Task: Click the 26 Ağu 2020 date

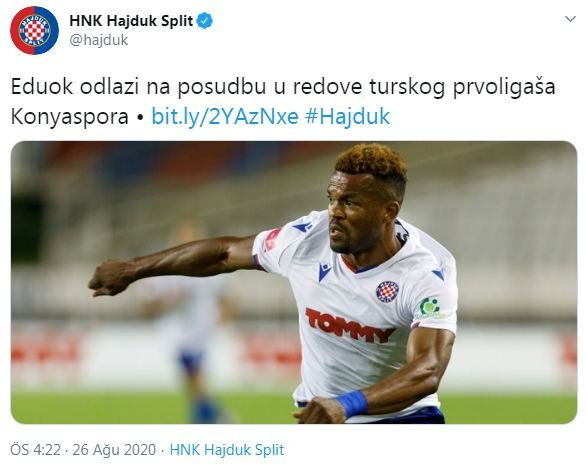Action: pyautogui.click(x=114, y=449)
